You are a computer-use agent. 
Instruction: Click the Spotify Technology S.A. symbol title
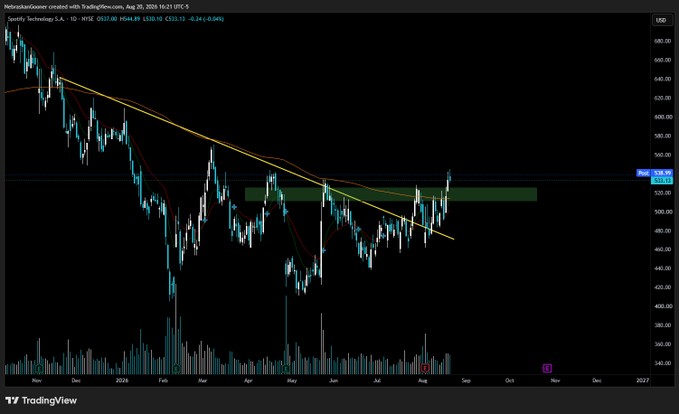coord(36,19)
